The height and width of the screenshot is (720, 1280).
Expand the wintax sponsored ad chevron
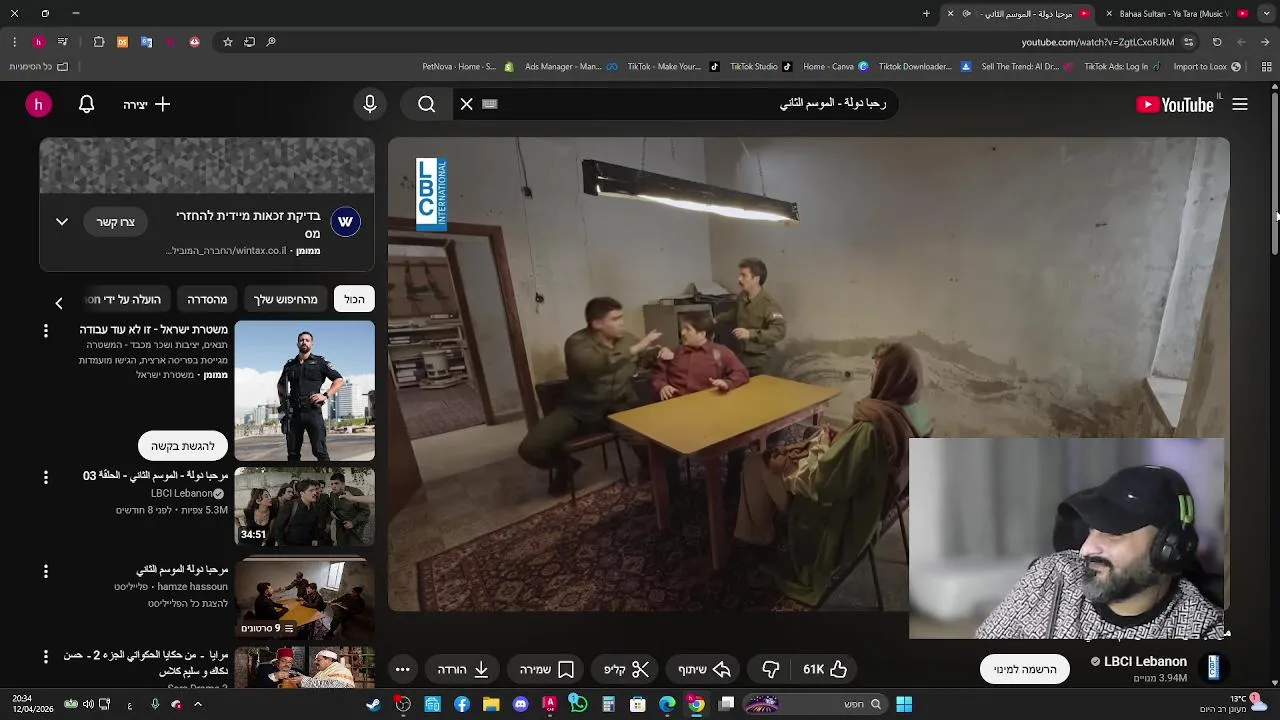point(62,222)
